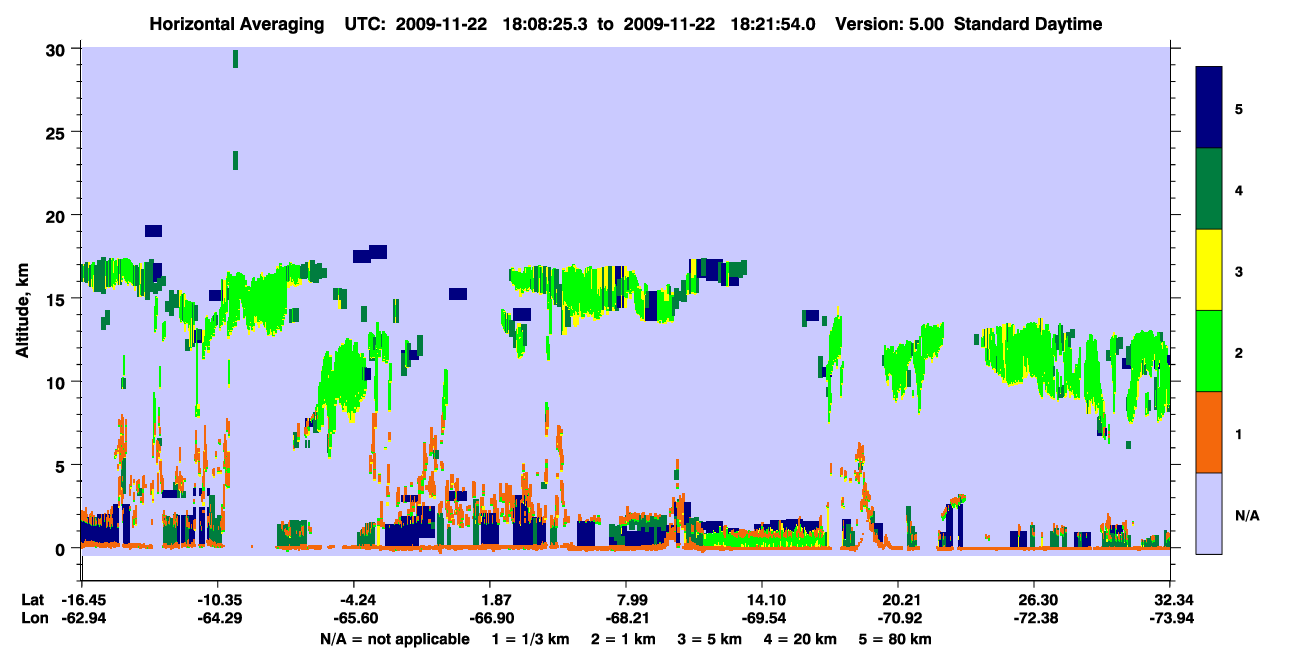Click the colorbar label N/A
This screenshot has height=667, width=1300.
1247,515
